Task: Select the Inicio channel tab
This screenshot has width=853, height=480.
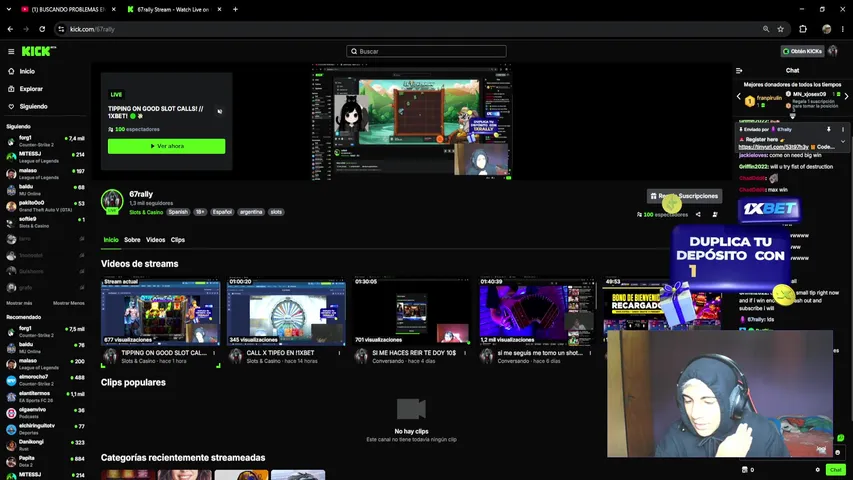Action: (111, 240)
